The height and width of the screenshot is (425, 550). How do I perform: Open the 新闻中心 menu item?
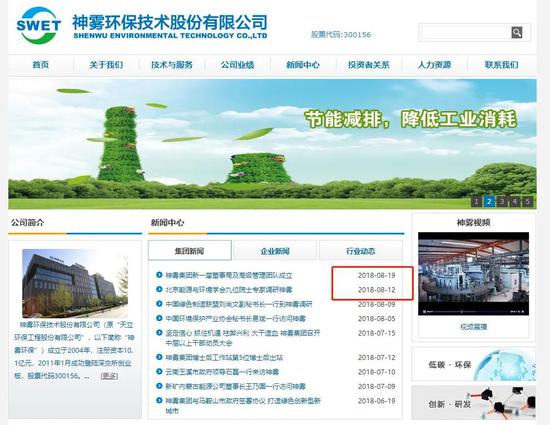click(x=303, y=65)
